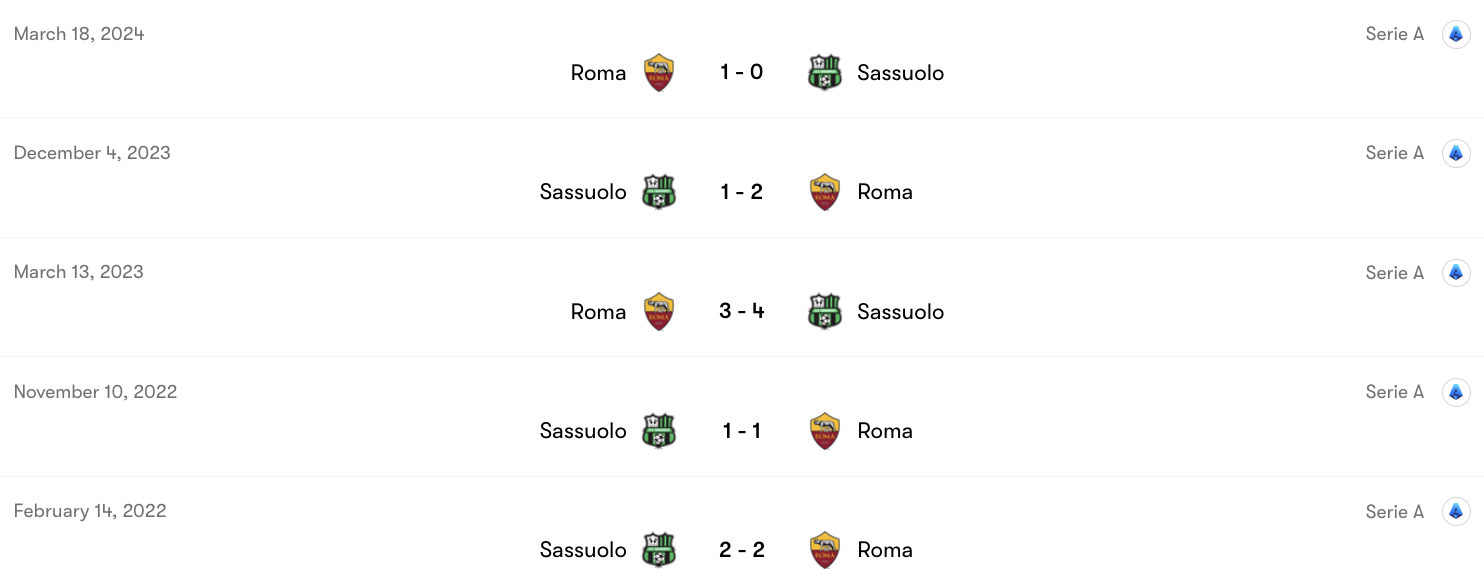Click the Roma badge beside the 1 - 1 score
This screenshot has width=1484, height=584.
point(824,430)
